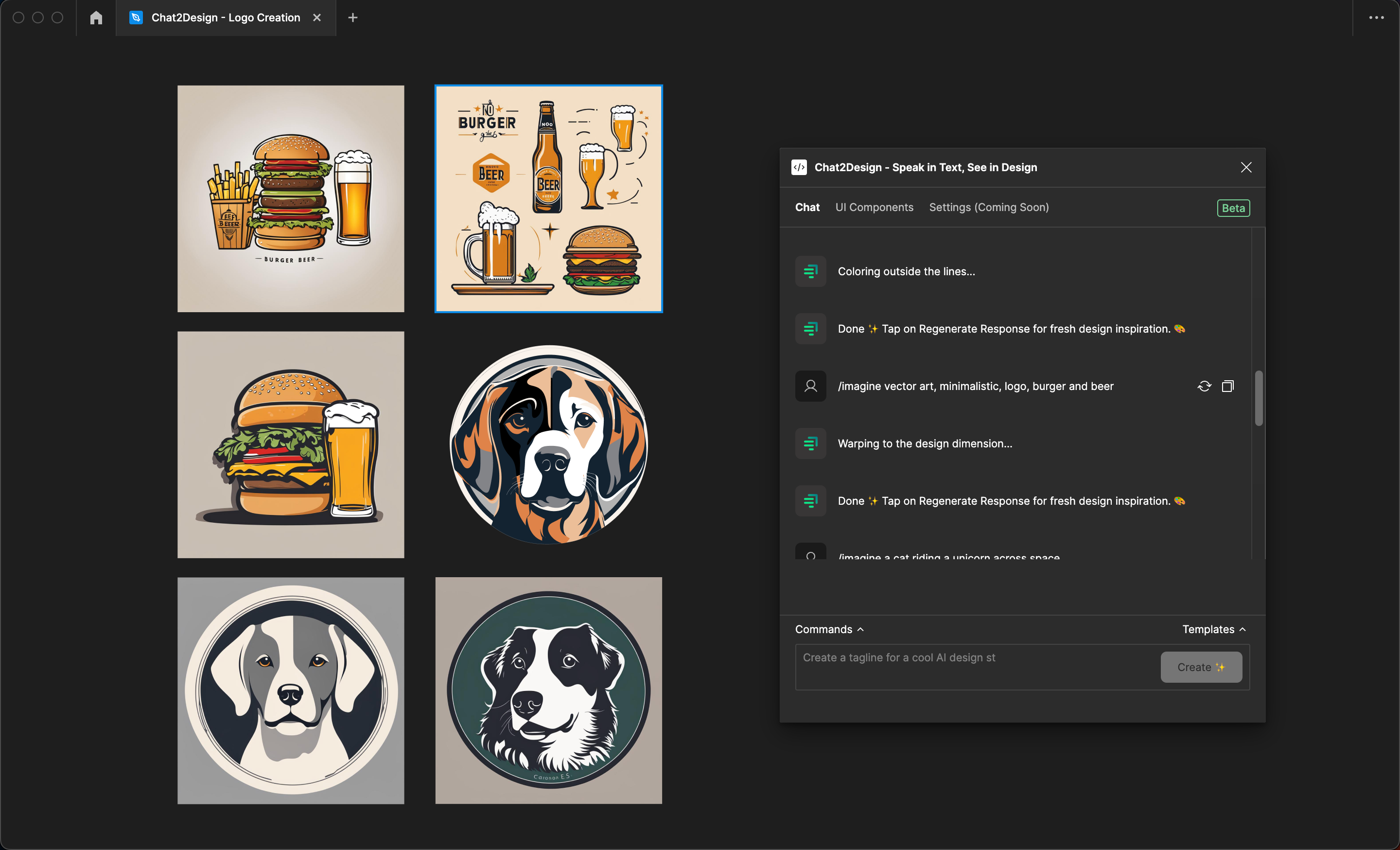Click the chat panel scrollbar thumb
This screenshot has height=850, width=1400.
(x=1259, y=398)
